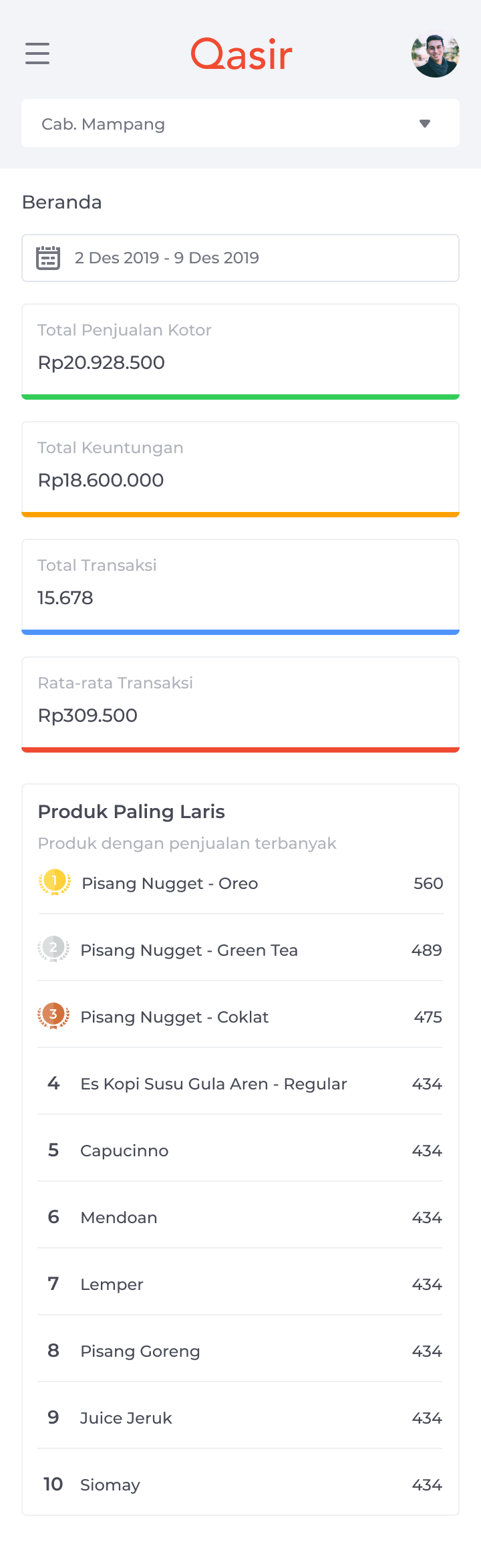Click the Qasir logo in the header
This screenshot has height=1568, width=481.
pos(240,54)
